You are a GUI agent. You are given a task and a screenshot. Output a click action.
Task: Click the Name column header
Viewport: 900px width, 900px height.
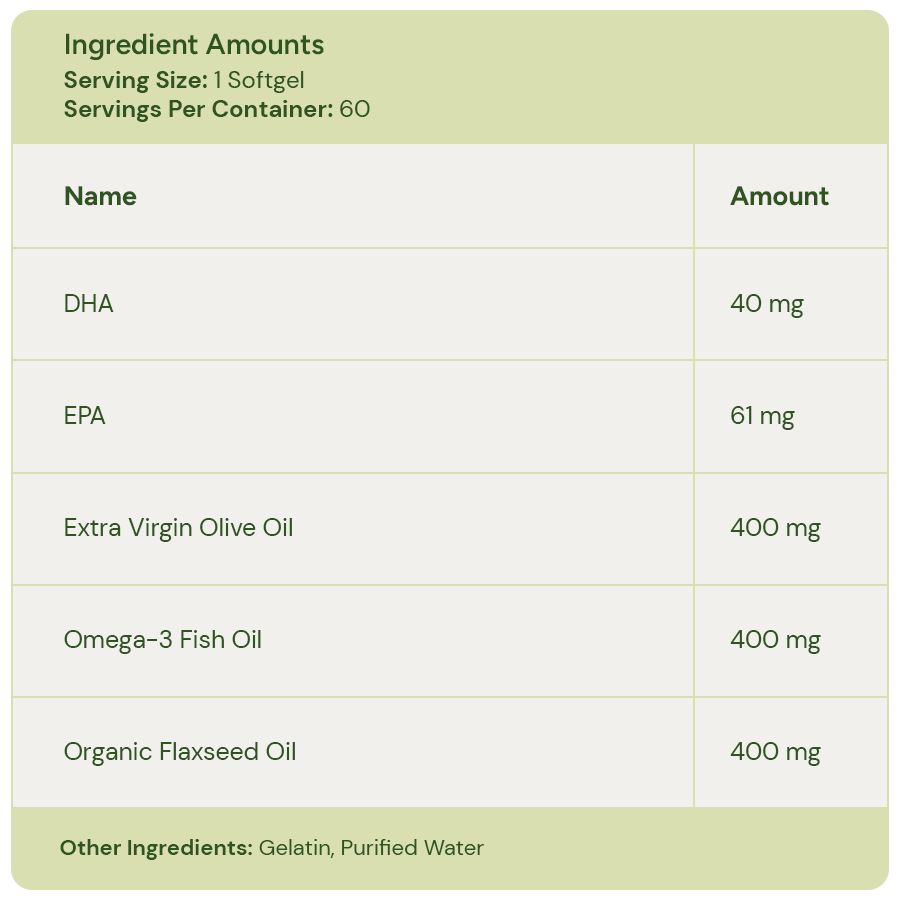[x=100, y=196]
